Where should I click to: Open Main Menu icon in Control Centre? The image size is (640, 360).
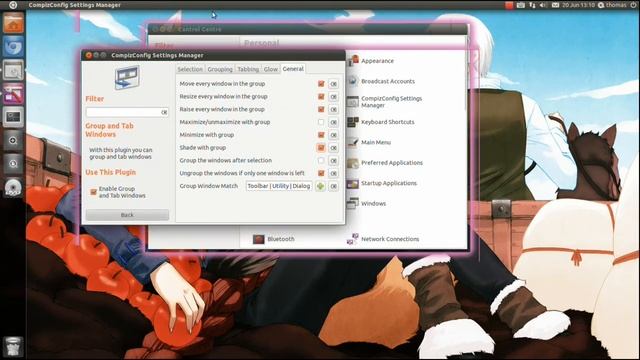click(x=353, y=142)
